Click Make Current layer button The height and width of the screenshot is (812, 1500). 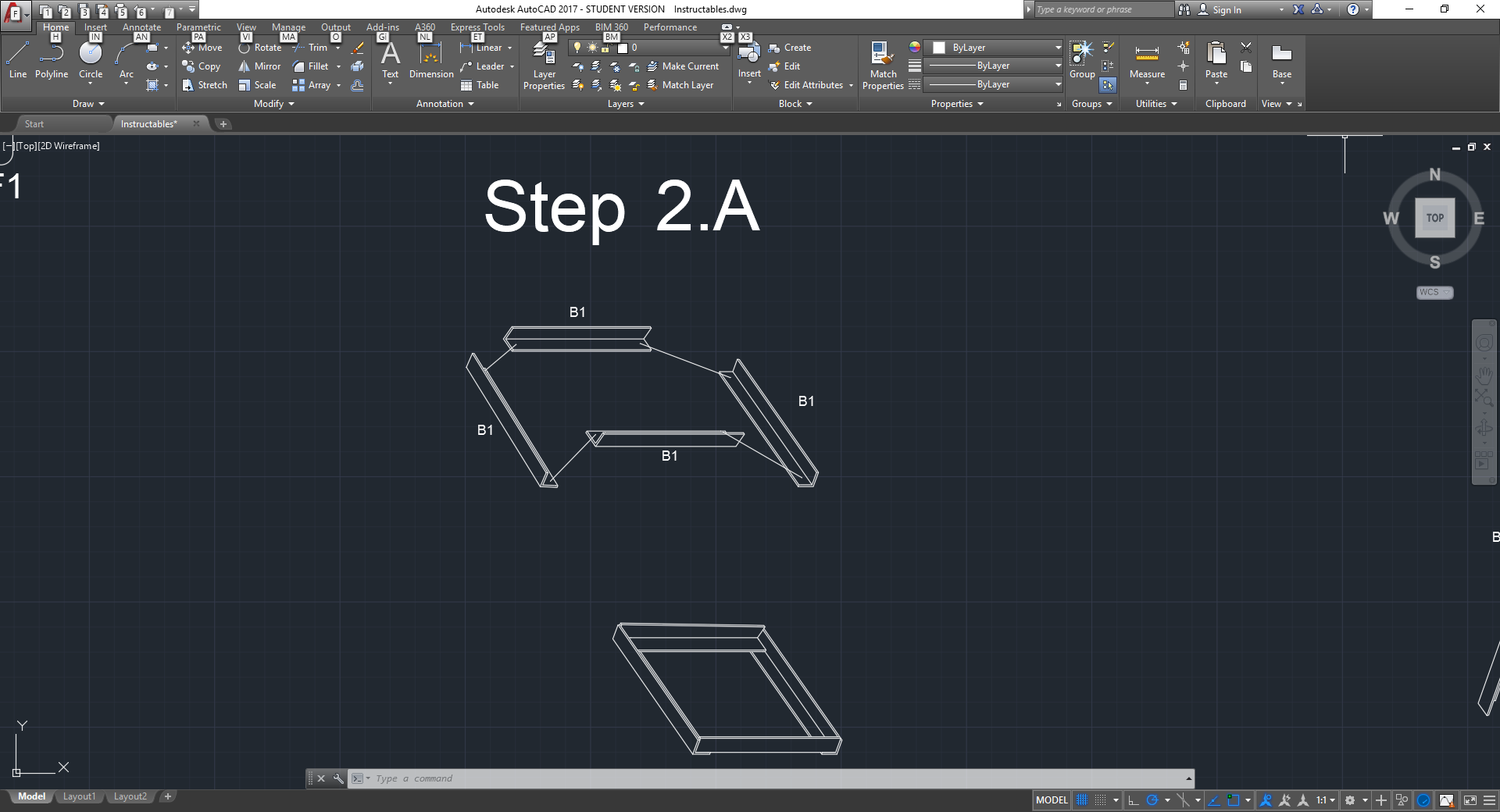(683, 66)
